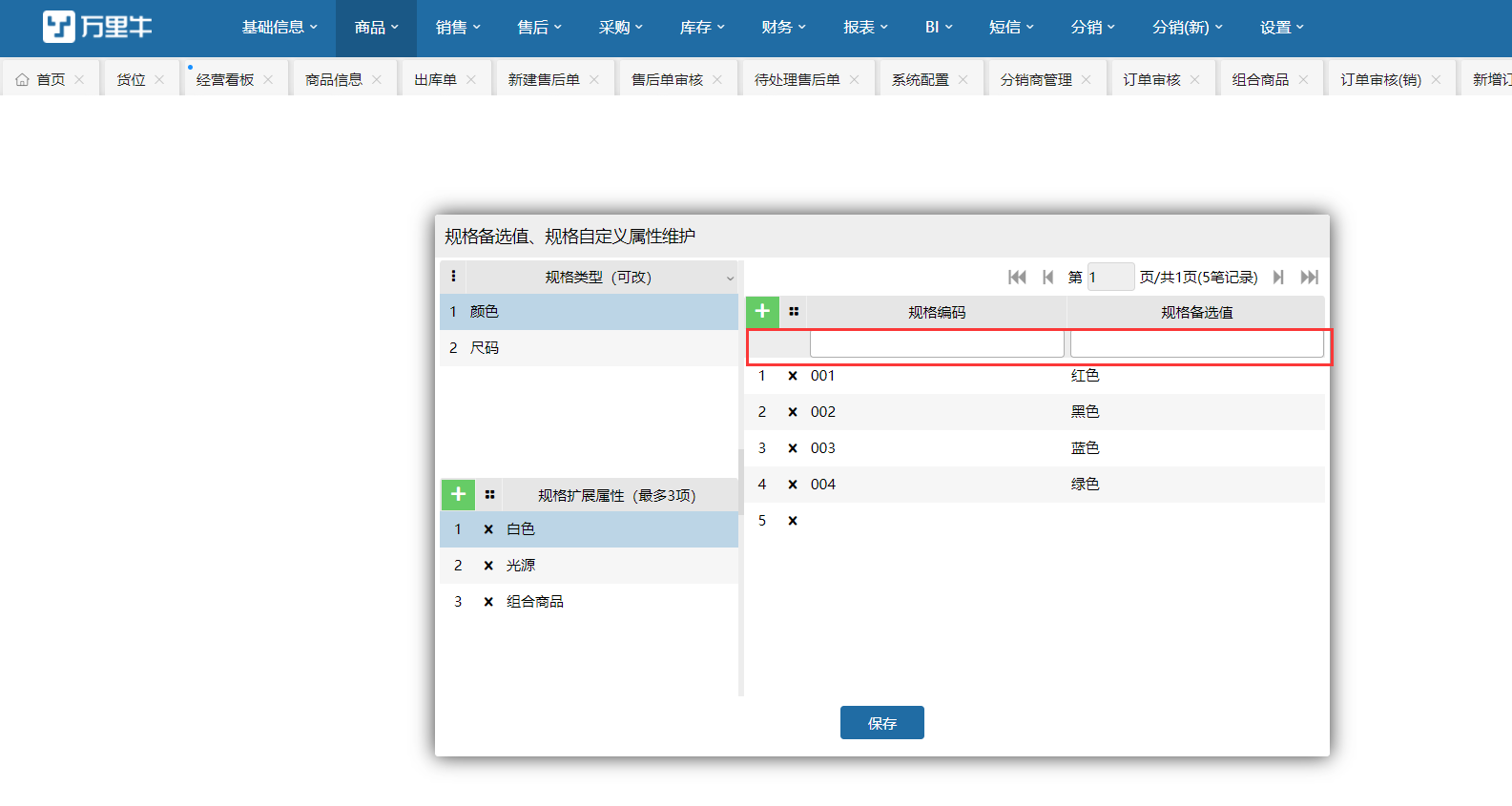This screenshot has height=806, width=1512.
Task: Go to the next page
Action: pyautogui.click(x=1278, y=277)
